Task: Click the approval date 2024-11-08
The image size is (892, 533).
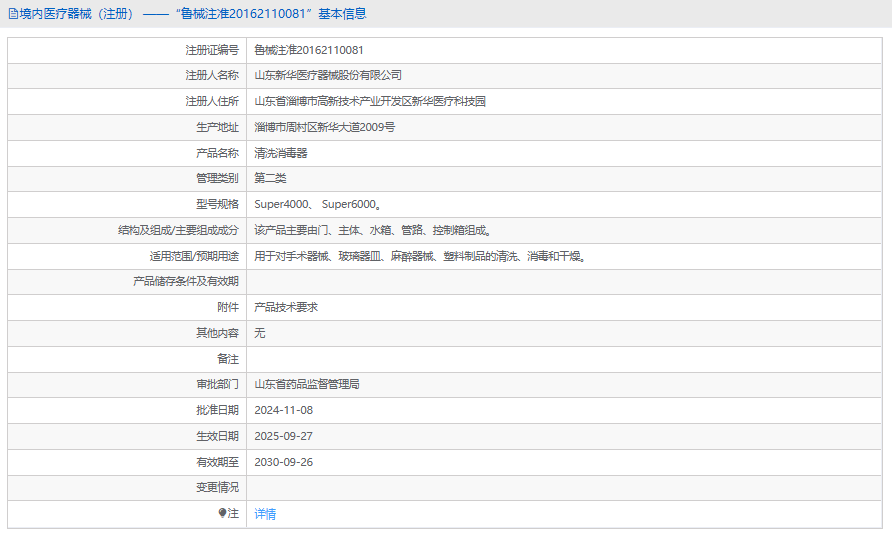Action: [283, 410]
